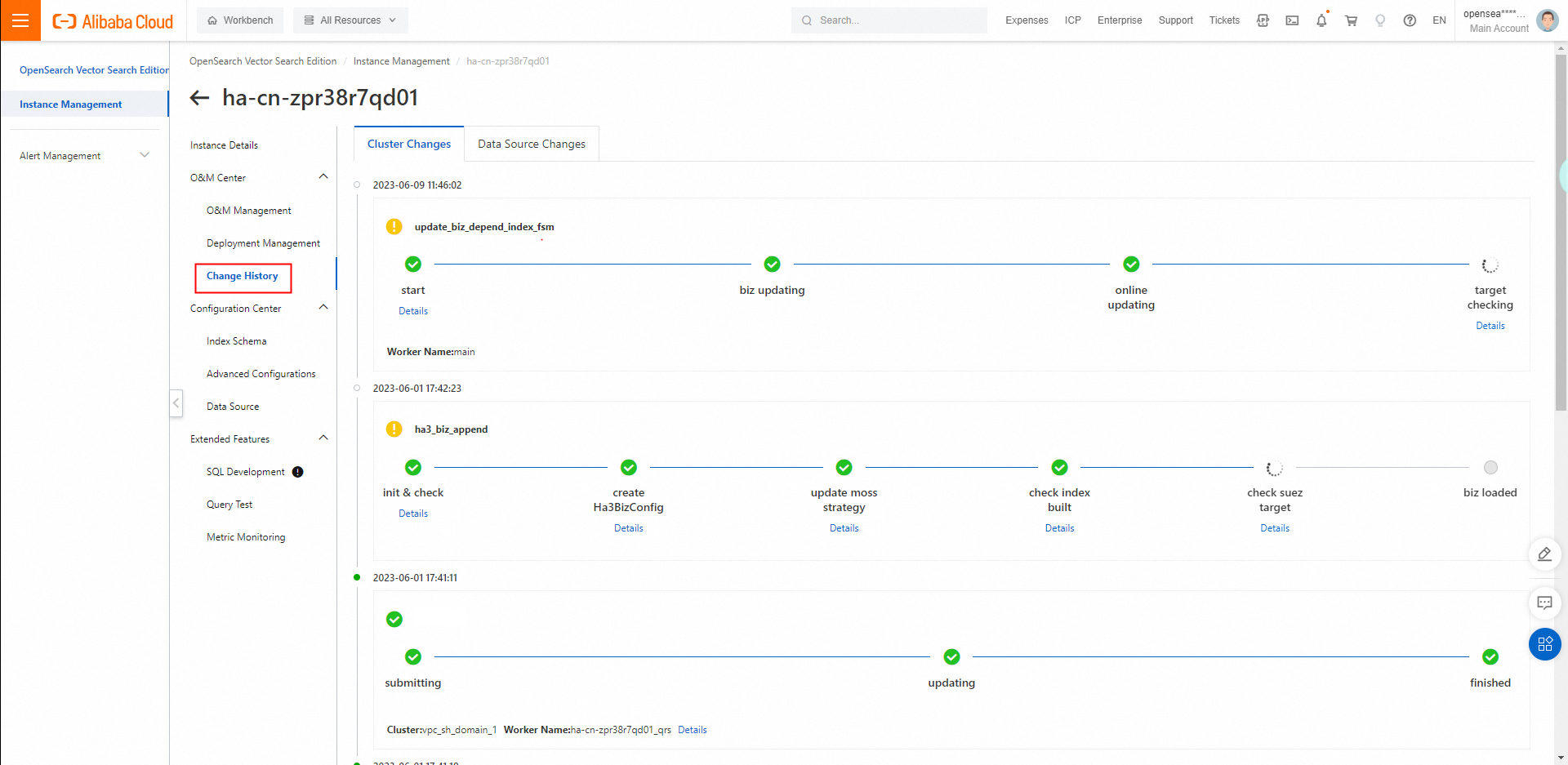Click the blue floating apps grid button

coord(1544,644)
